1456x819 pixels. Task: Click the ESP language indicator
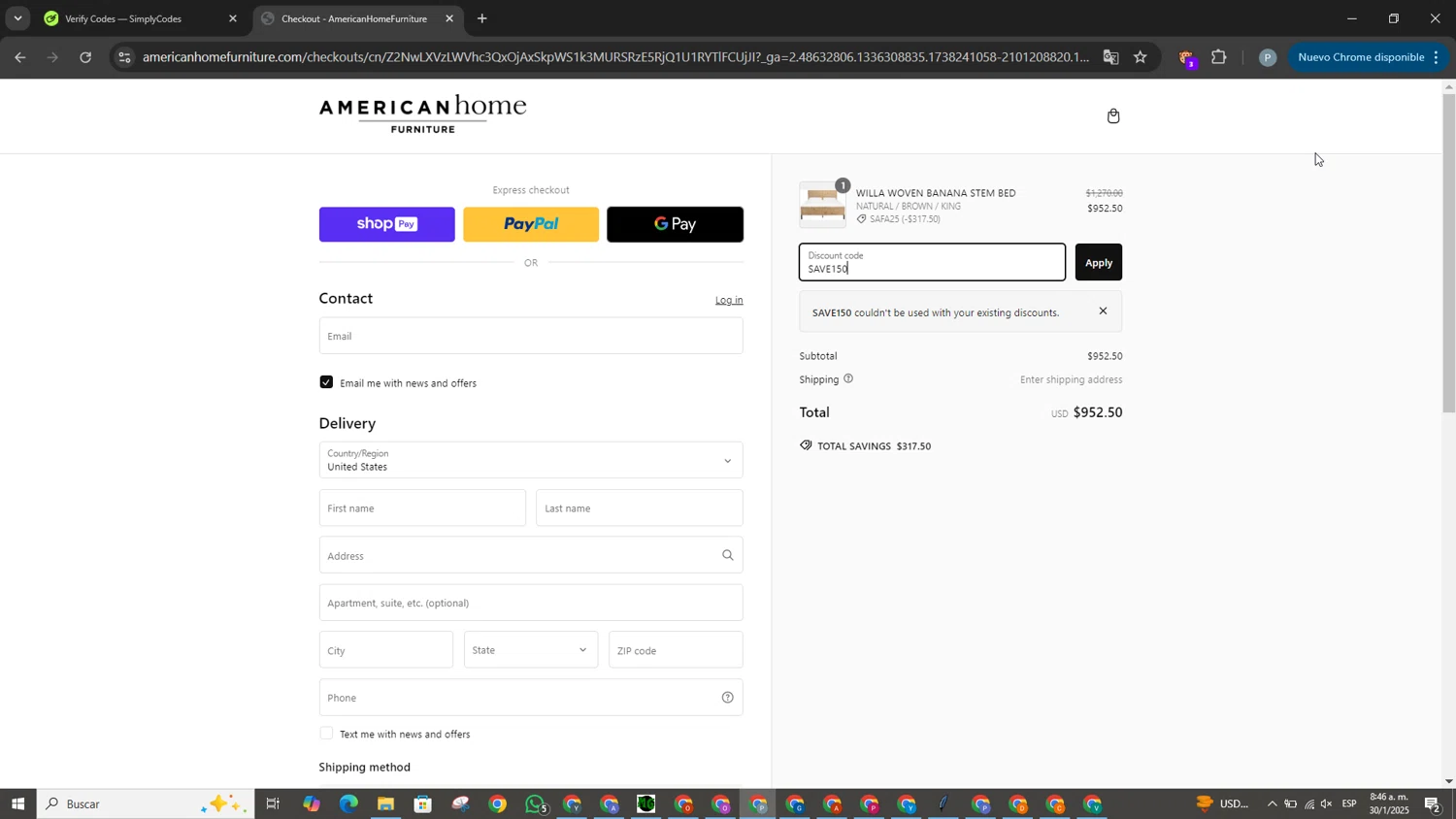[1348, 803]
